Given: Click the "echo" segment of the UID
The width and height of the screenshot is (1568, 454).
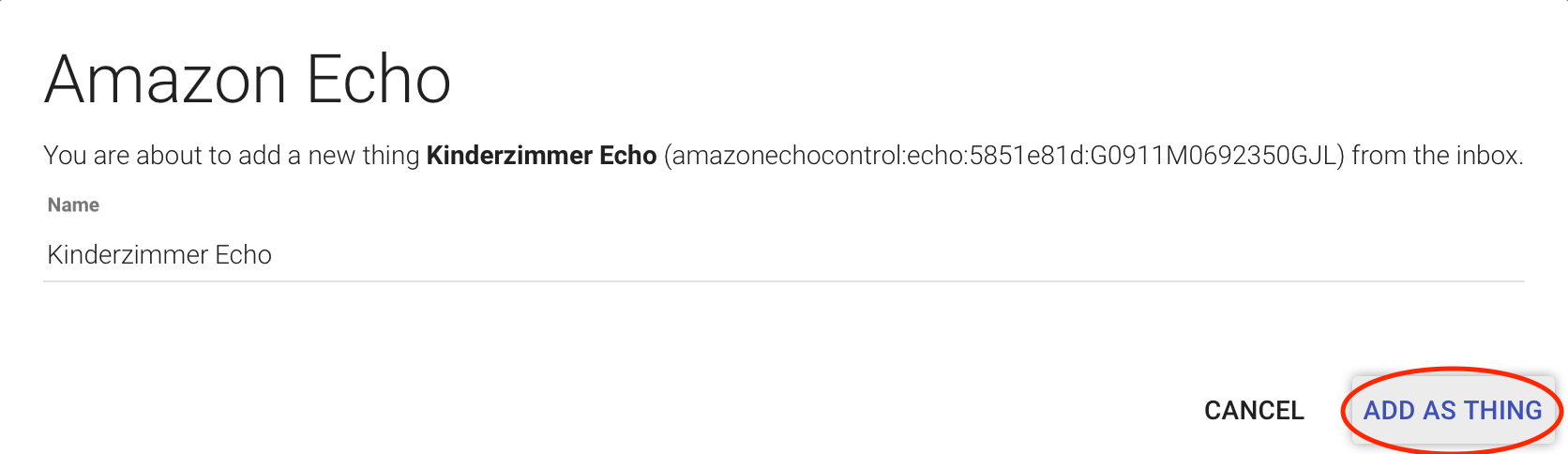Looking at the screenshot, I should [934, 156].
